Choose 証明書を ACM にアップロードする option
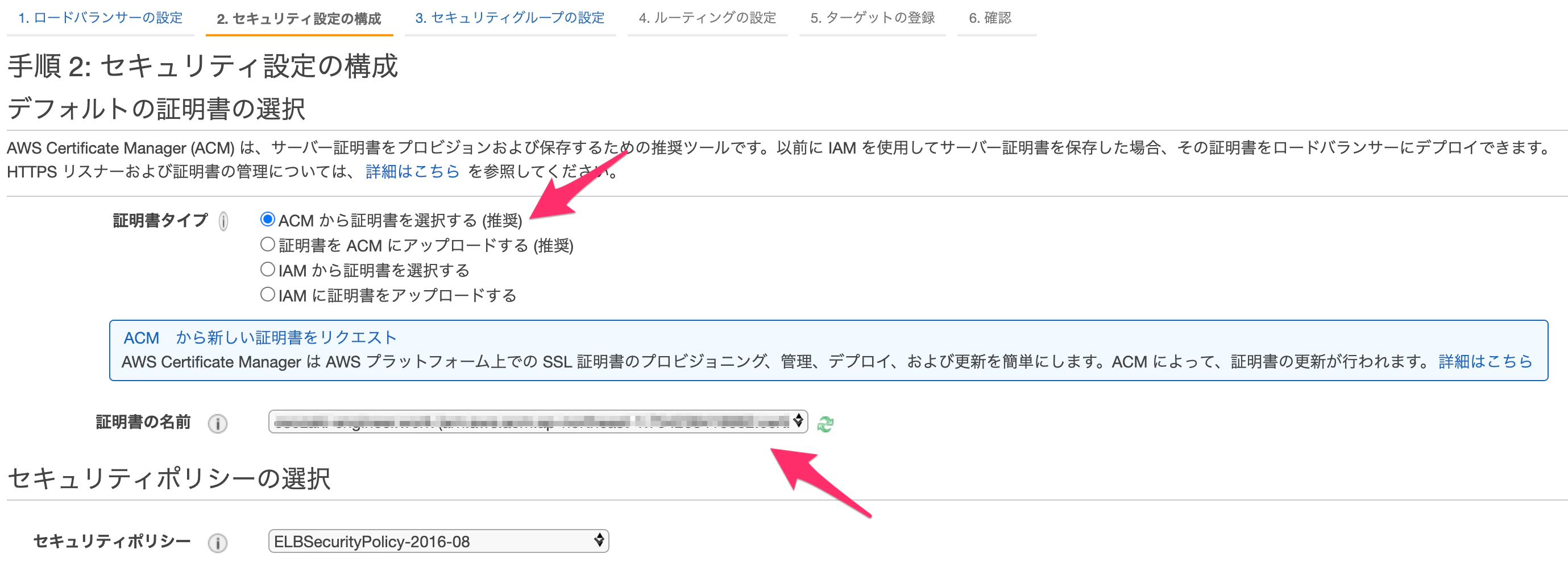The image size is (1568, 570). click(x=267, y=245)
